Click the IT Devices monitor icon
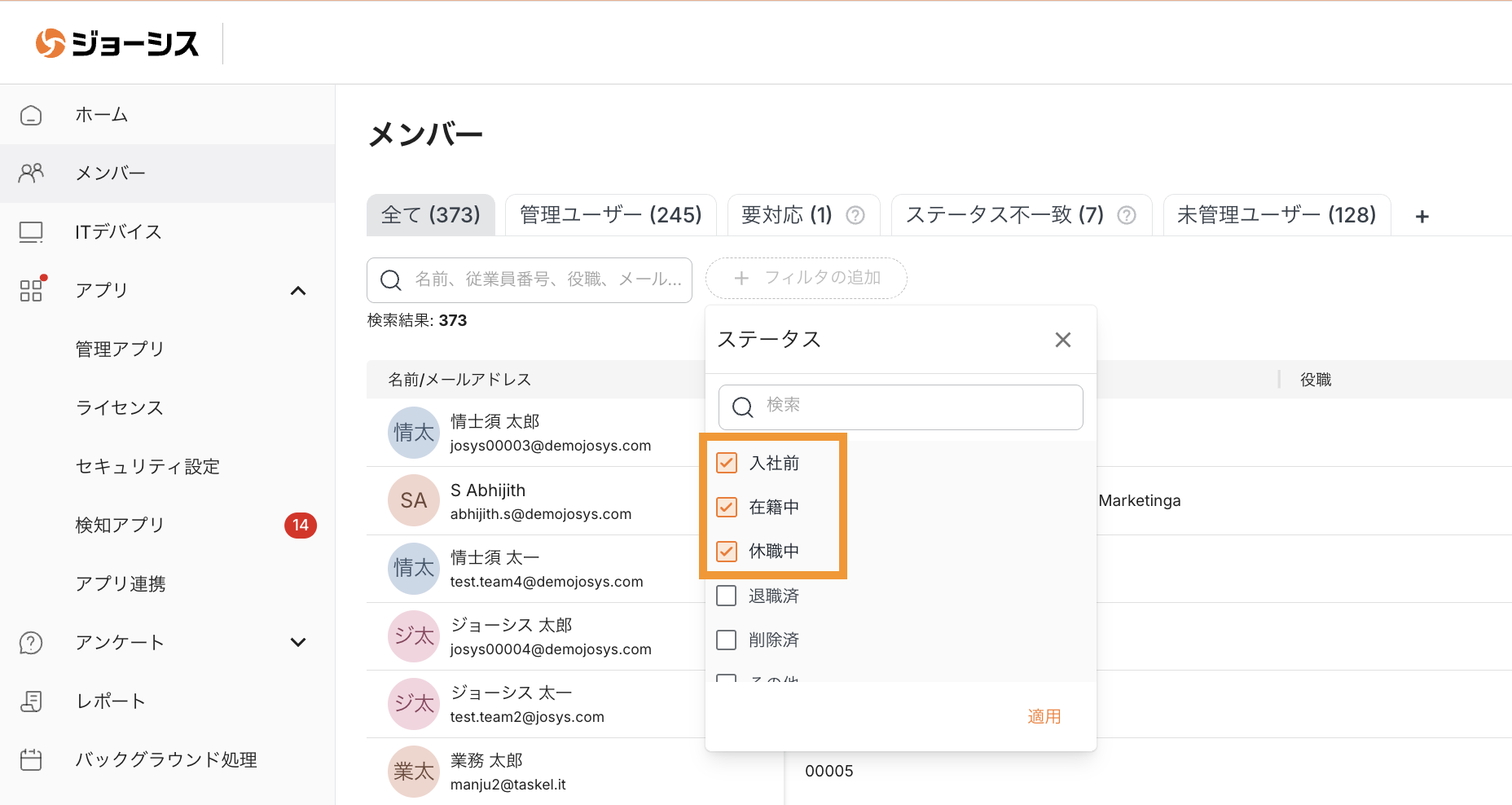Screen dimensions: 1512x805 coord(31,232)
